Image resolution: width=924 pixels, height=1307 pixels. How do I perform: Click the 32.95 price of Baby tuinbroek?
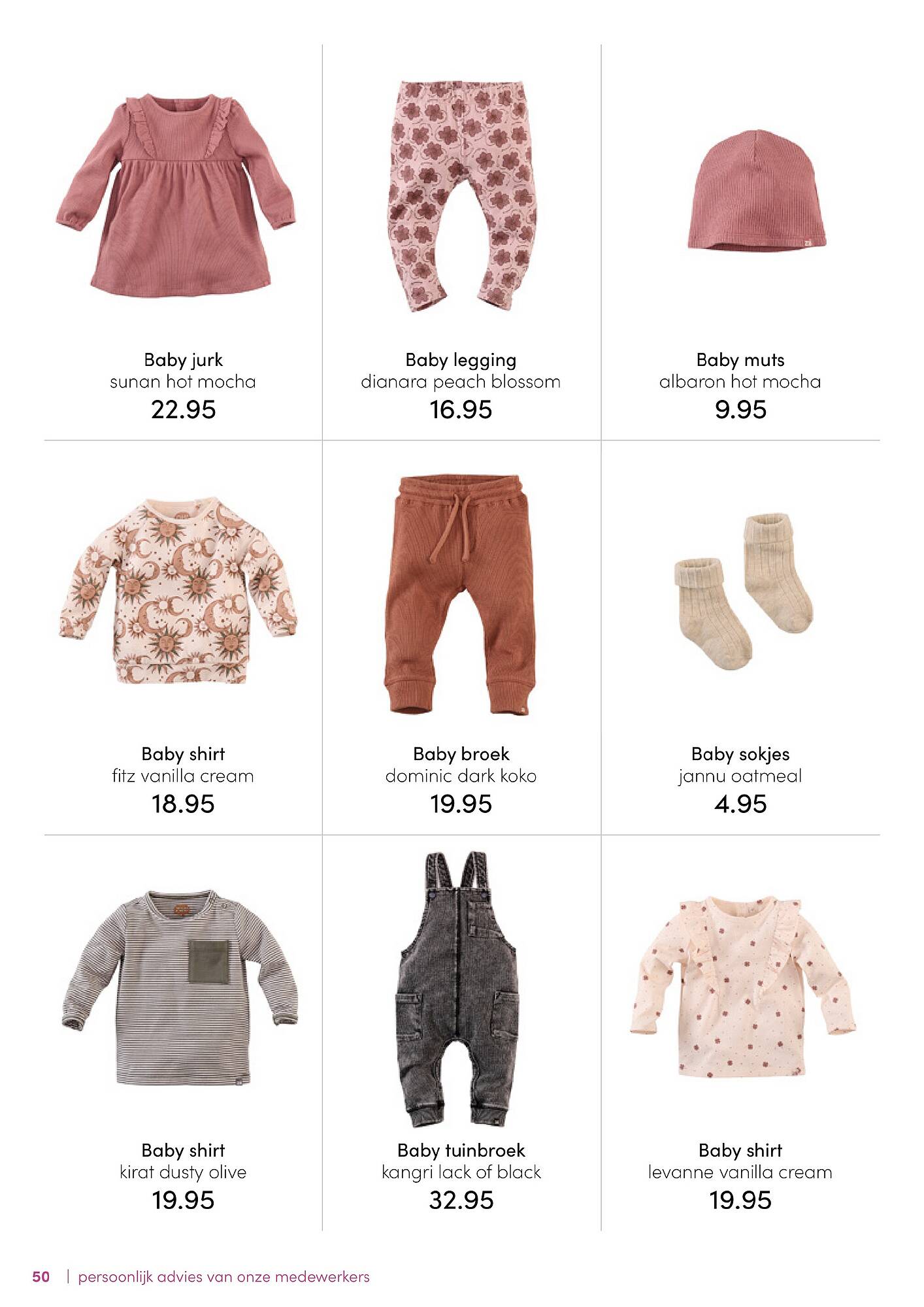coord(461,1200)
